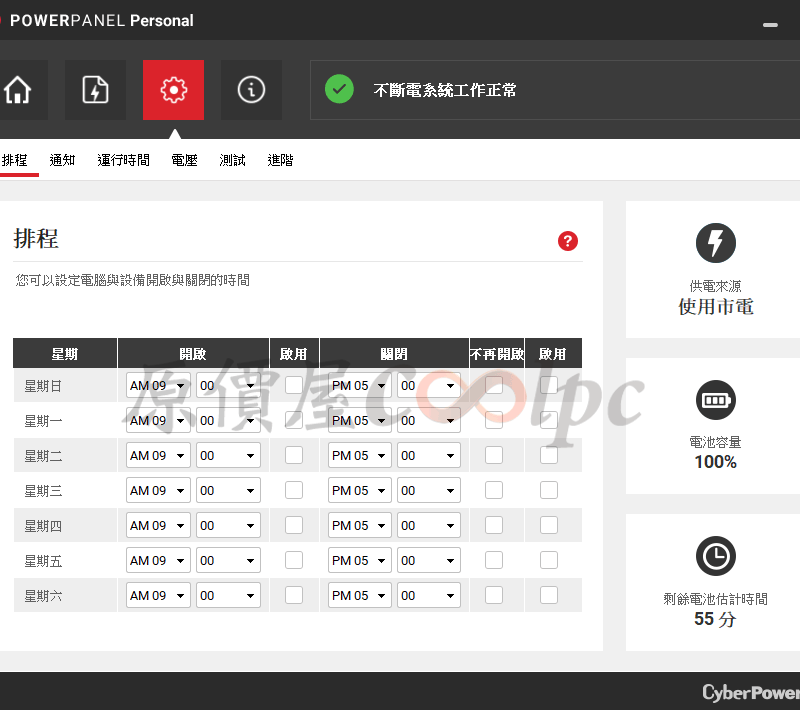The height and width of the screenshot is (710, 800).
Task: Click the red settings gear icon
Action: [173, 90]
